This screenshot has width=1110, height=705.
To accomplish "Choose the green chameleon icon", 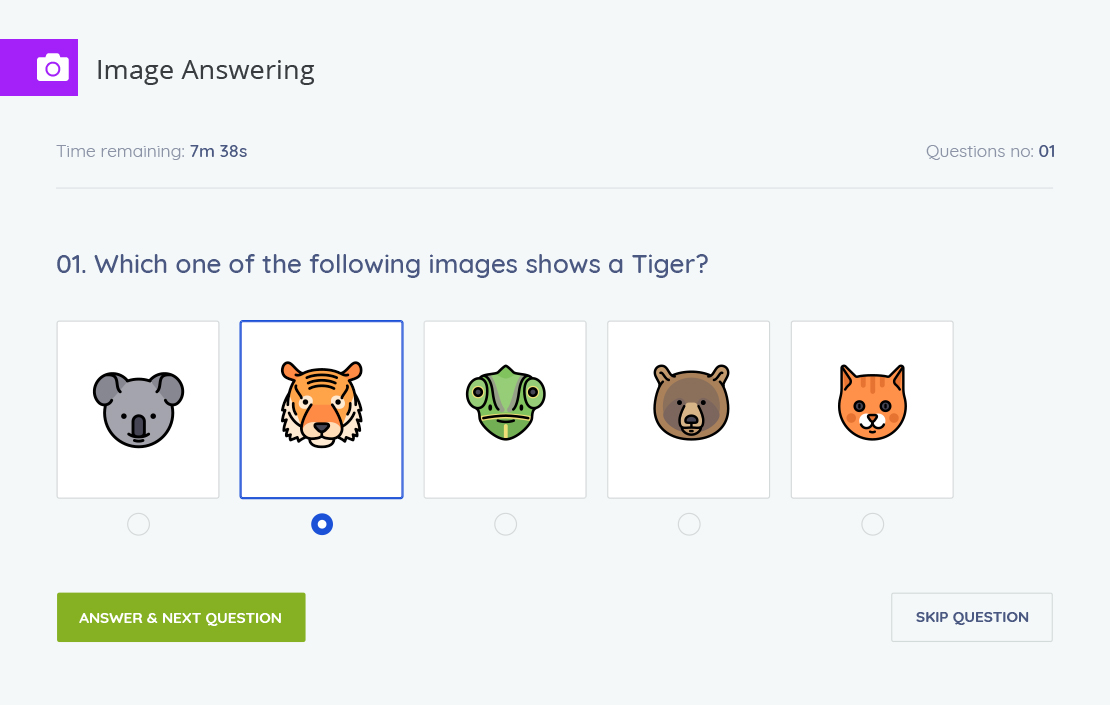I will click(505, 403).
